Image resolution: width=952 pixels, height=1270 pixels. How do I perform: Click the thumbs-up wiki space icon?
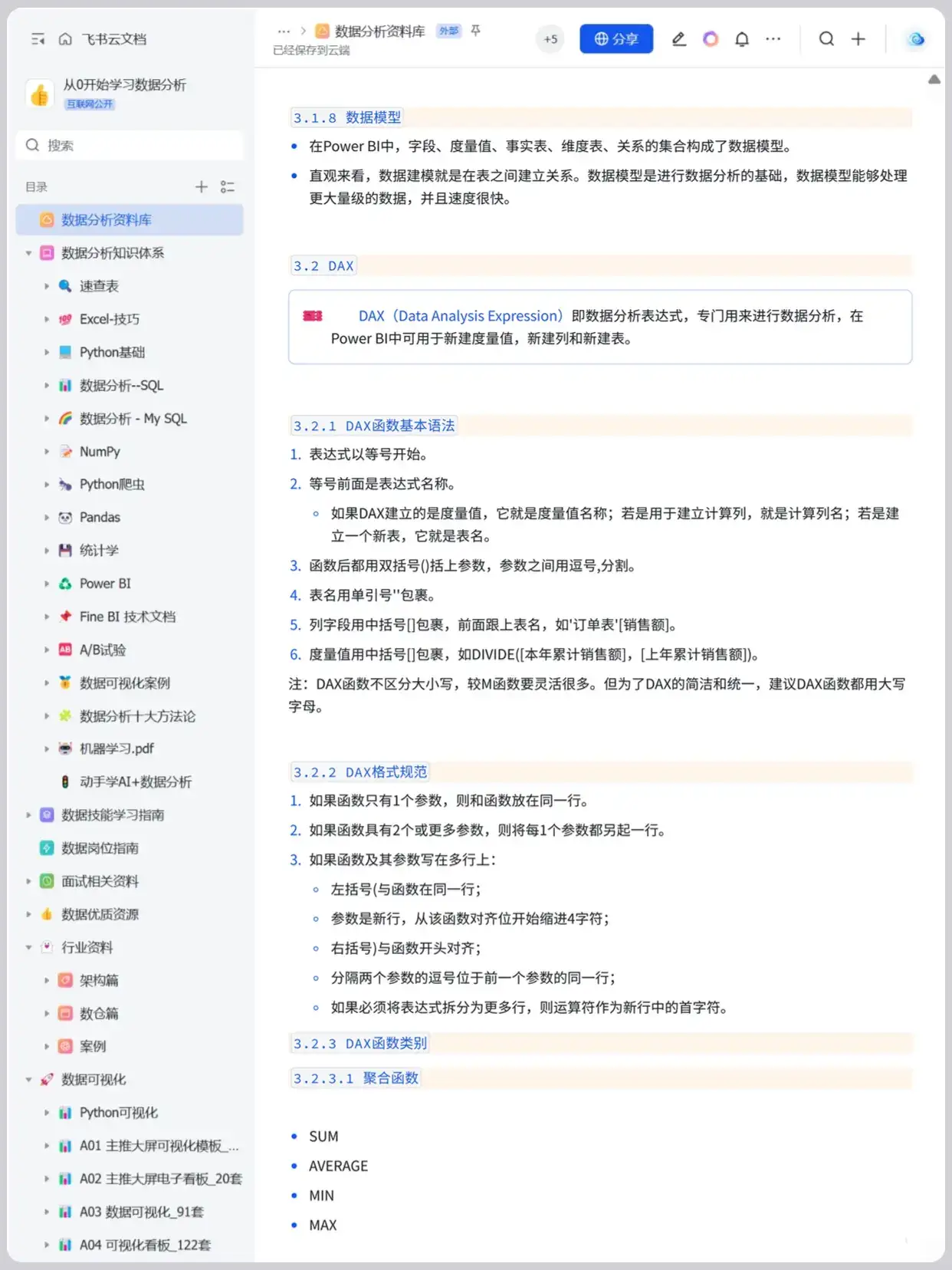(39, 94)
